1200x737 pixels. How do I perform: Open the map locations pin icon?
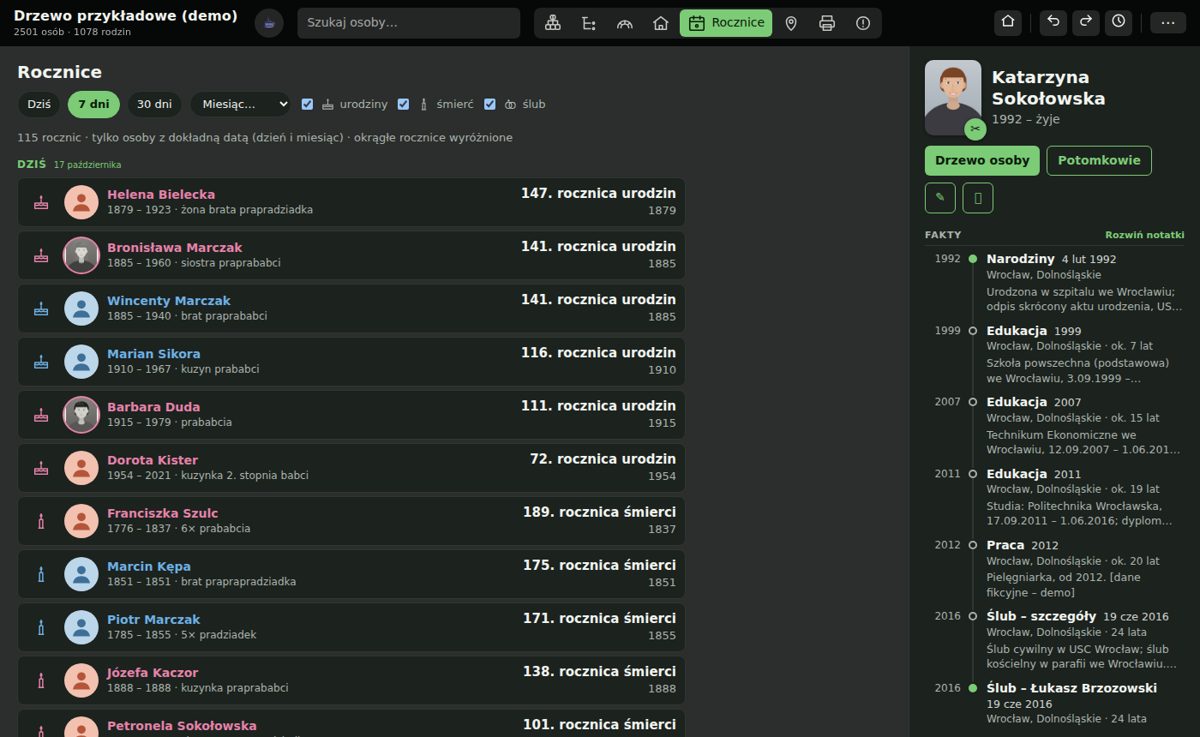[791, 23]
